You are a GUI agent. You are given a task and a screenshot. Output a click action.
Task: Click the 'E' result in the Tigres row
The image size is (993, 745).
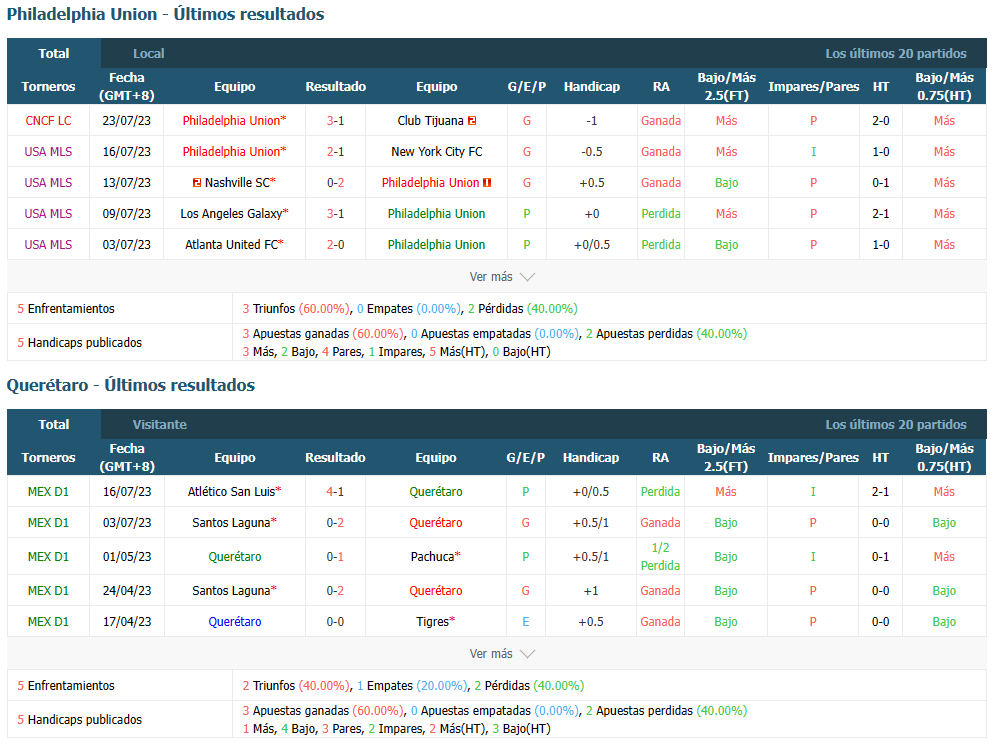(x=526, y=621)
